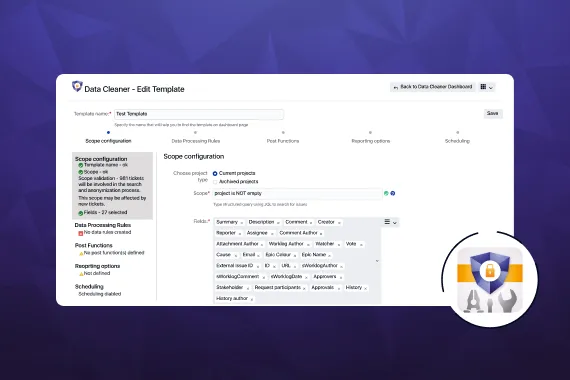Viewport: 570px width, 380px height.
Task: Select the Current projects radio option
Action: point(215,173)
